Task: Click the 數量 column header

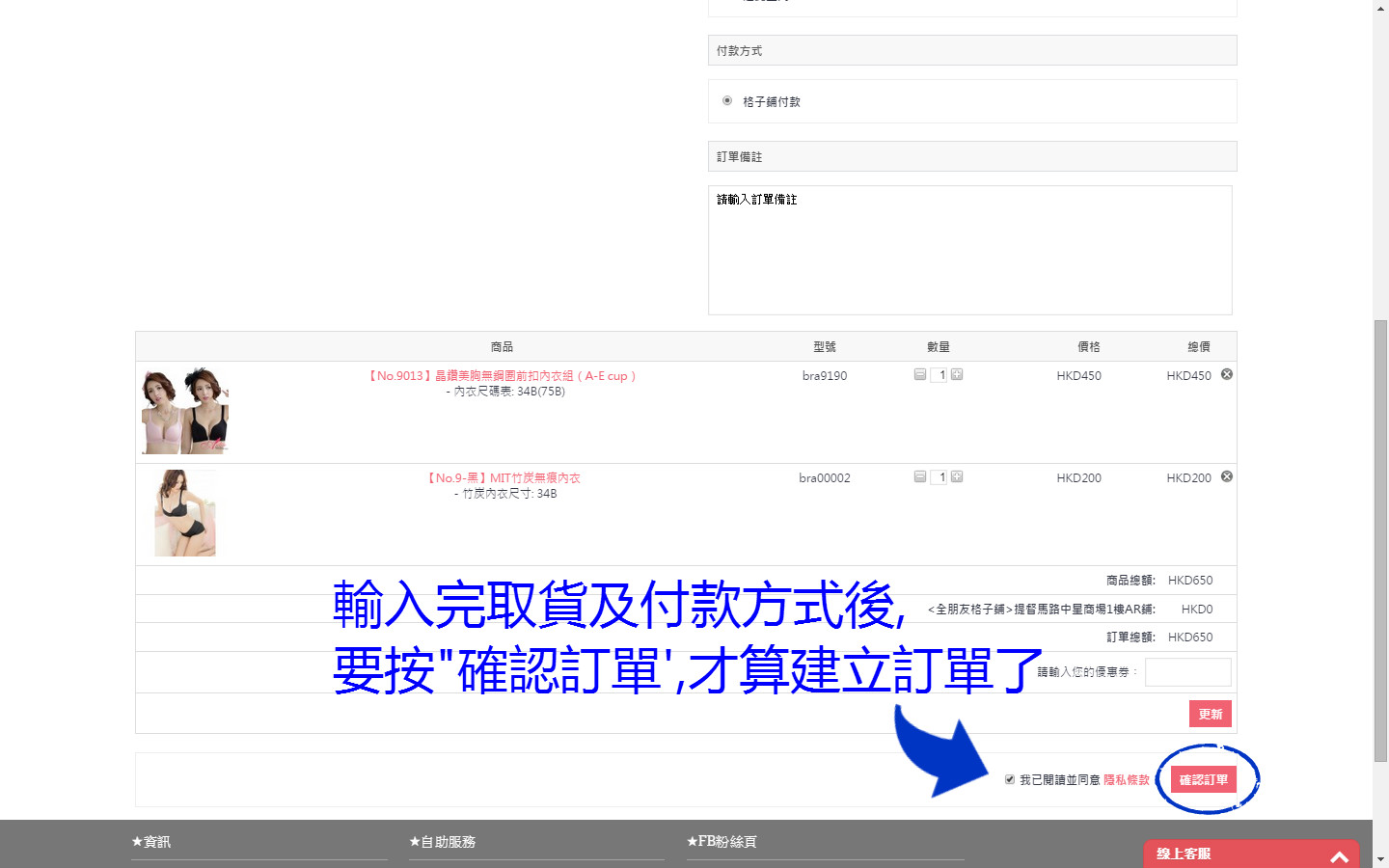Action: 939,347
